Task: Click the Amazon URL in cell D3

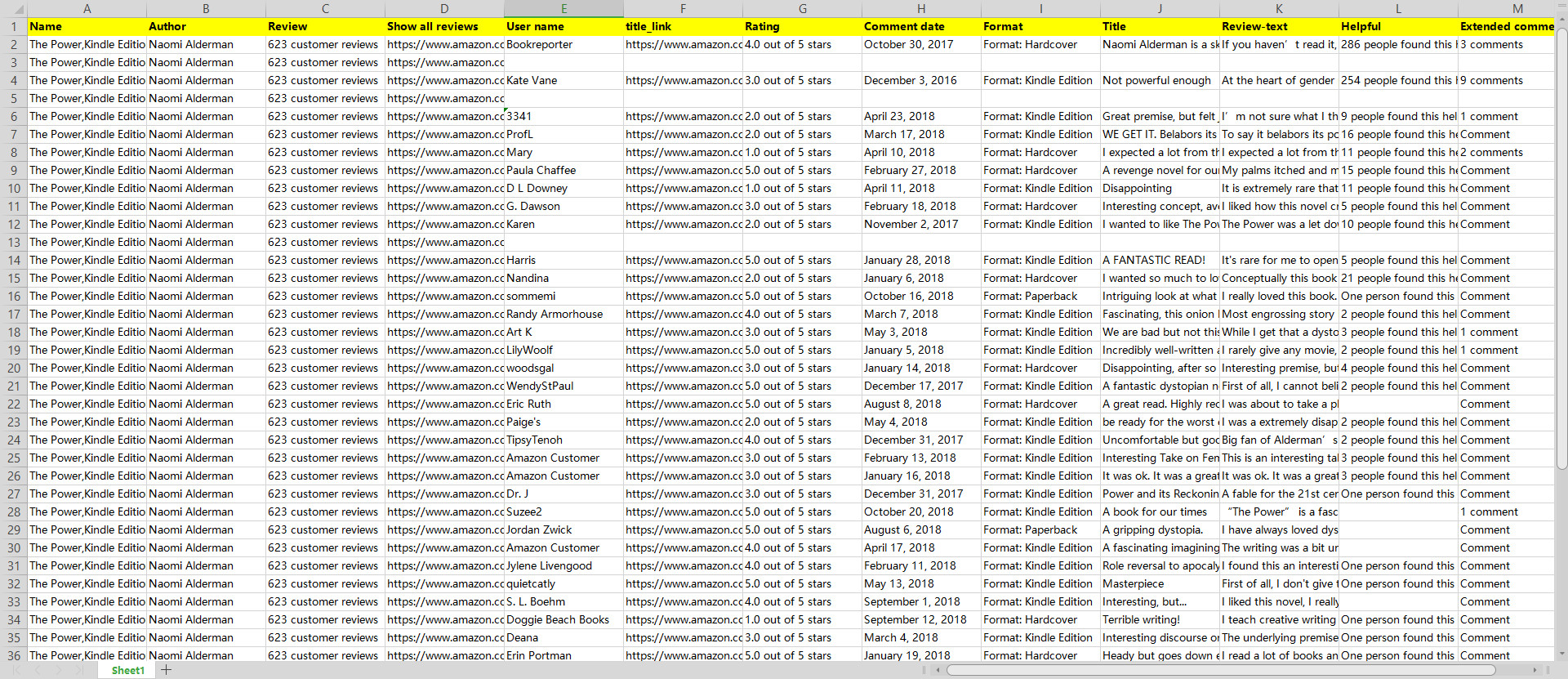Action: click(444, 62)
